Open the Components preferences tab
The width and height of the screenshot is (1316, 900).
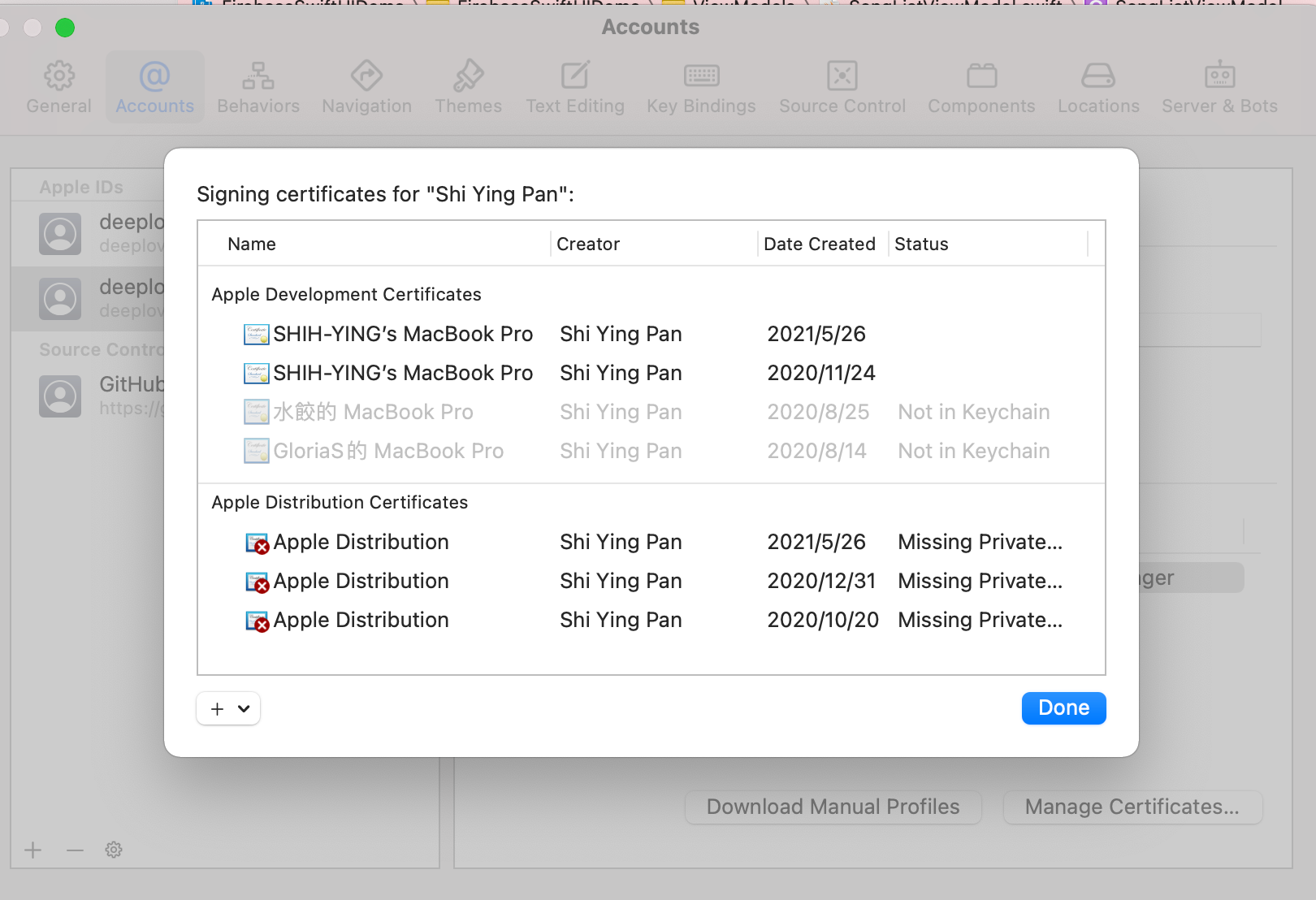[981, 87]
